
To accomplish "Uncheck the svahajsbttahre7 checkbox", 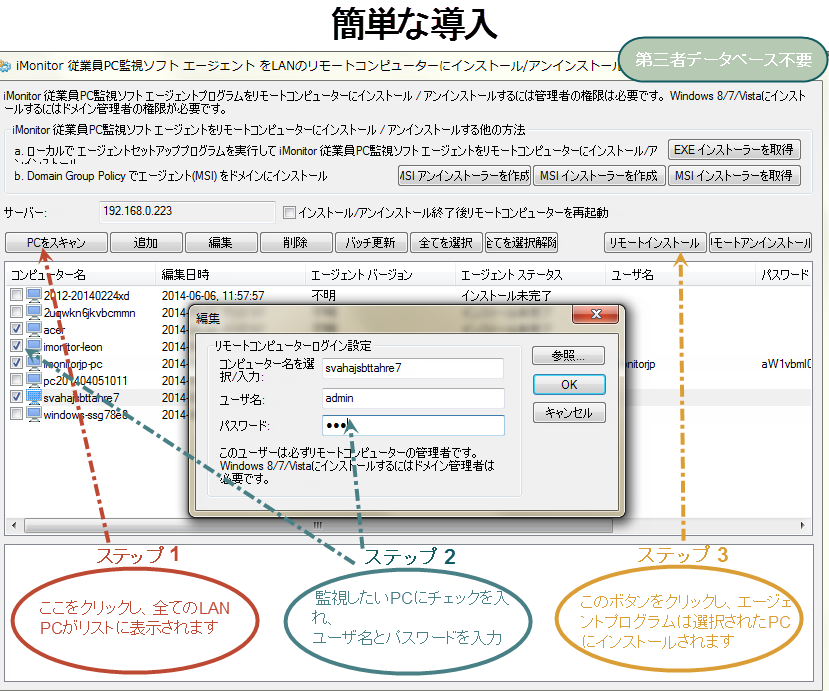I will [16, 396].
